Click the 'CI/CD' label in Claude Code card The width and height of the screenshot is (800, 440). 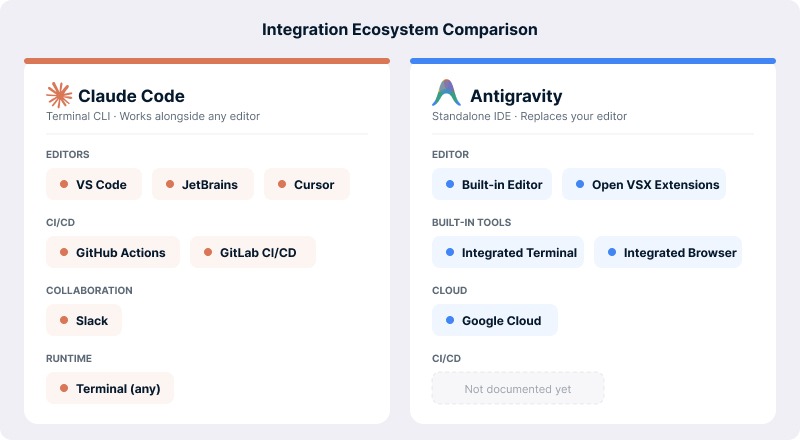[60, 223]
